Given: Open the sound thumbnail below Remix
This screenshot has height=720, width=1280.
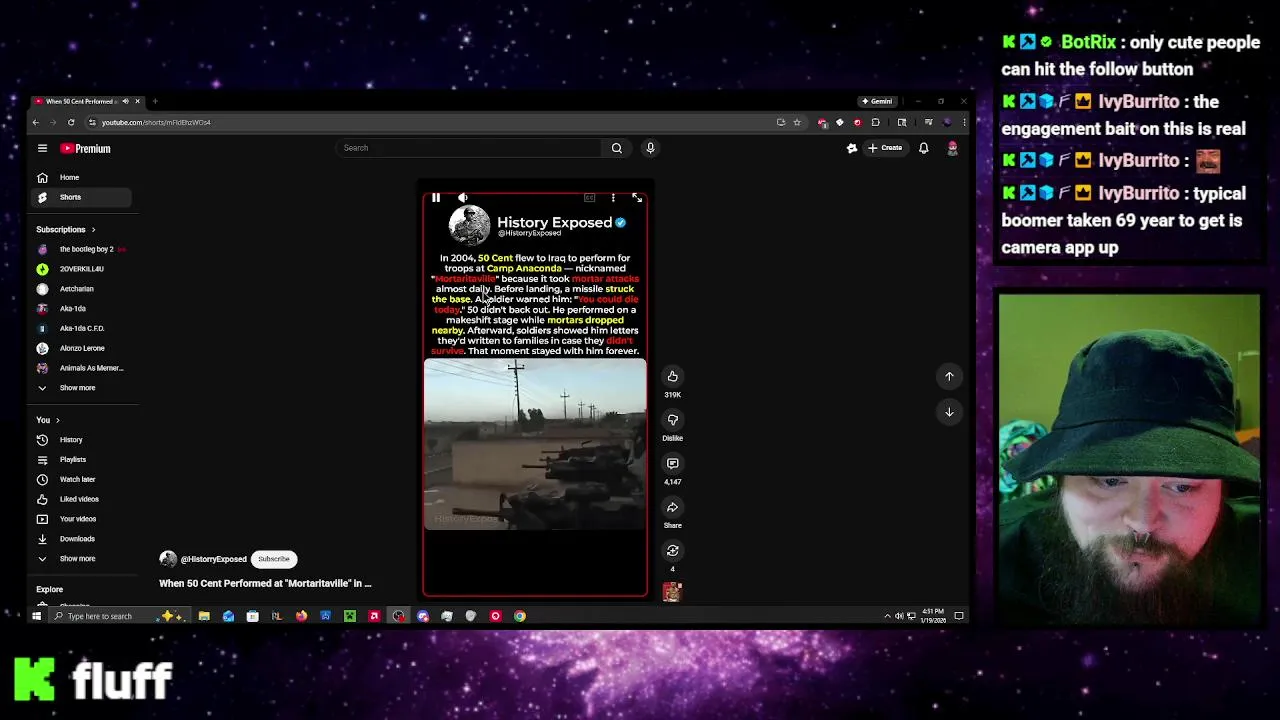Looking at the screenshot, I should click(x=672, y=592).
